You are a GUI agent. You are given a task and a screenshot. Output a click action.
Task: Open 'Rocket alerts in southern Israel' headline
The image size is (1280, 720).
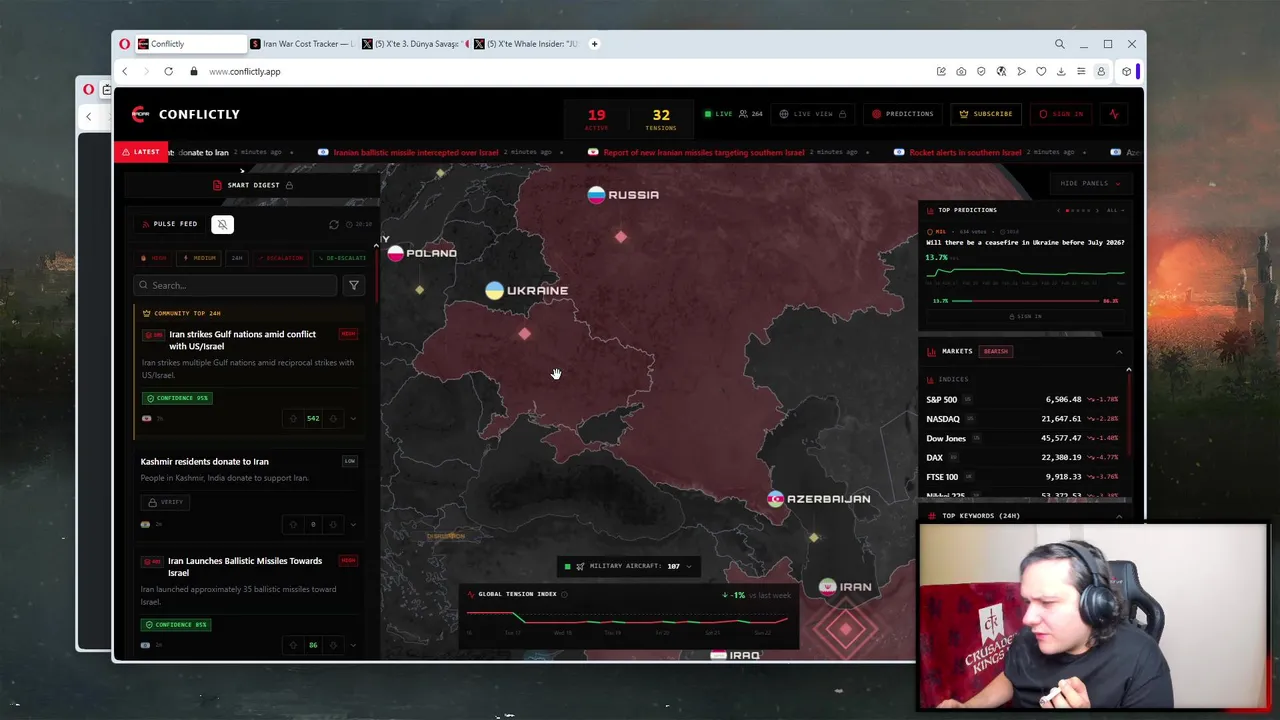coord(965,152)
